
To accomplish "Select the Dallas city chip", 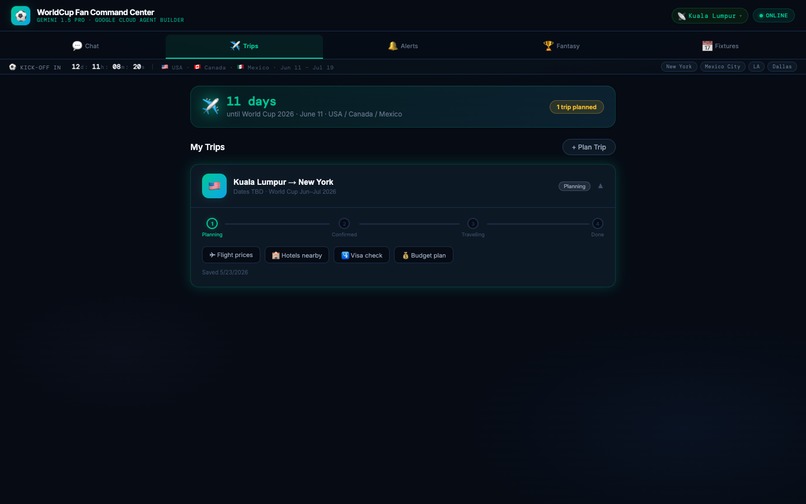I will point(782,66).
